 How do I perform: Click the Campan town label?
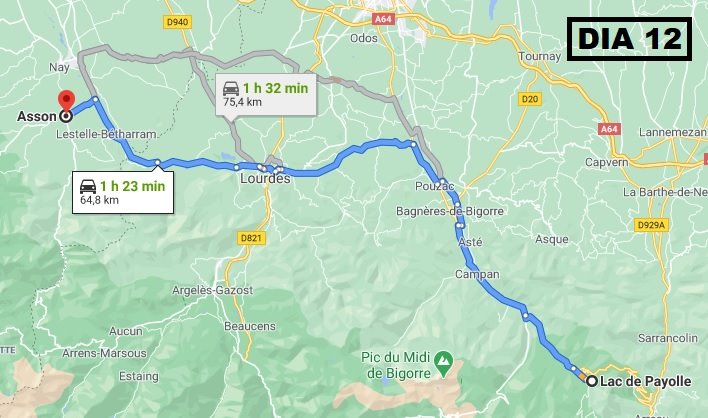(477, 274)
